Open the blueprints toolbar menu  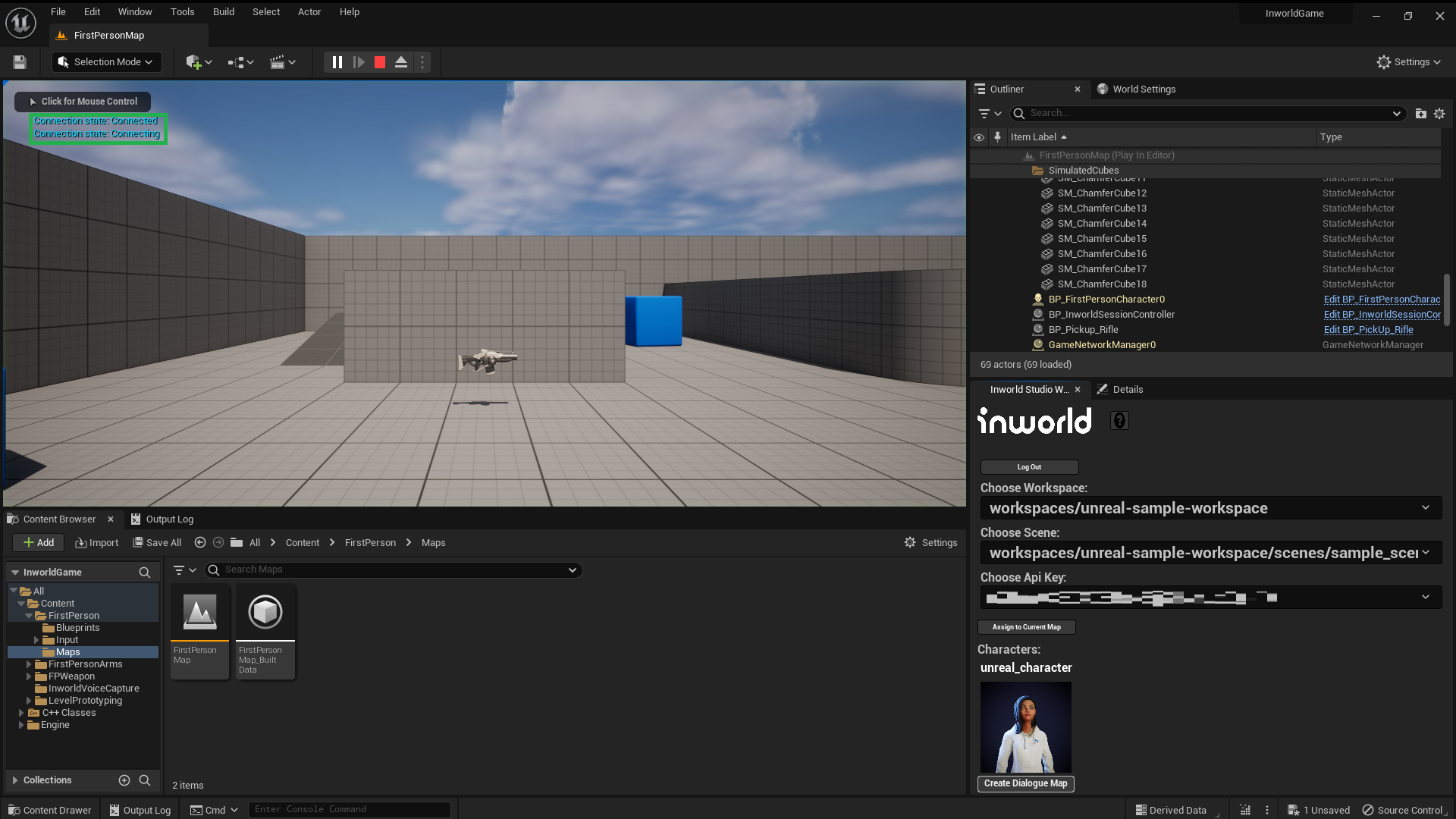click(x=240, y=62)
